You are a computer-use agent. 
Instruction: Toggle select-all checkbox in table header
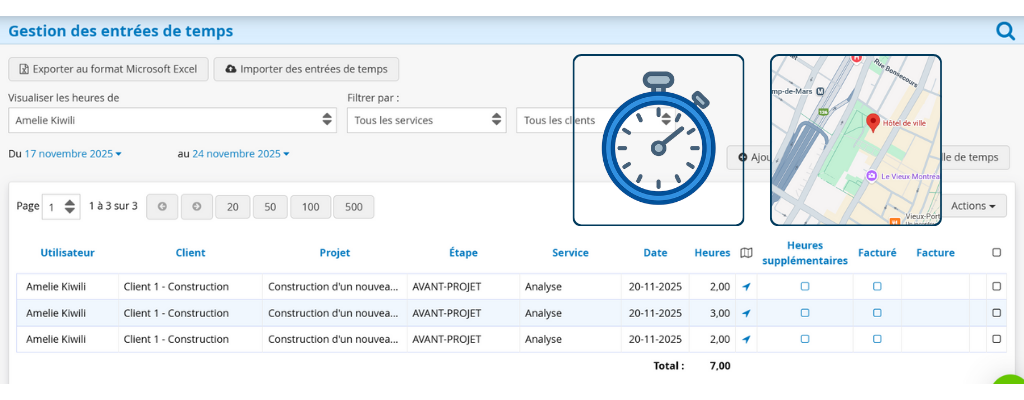996,253
